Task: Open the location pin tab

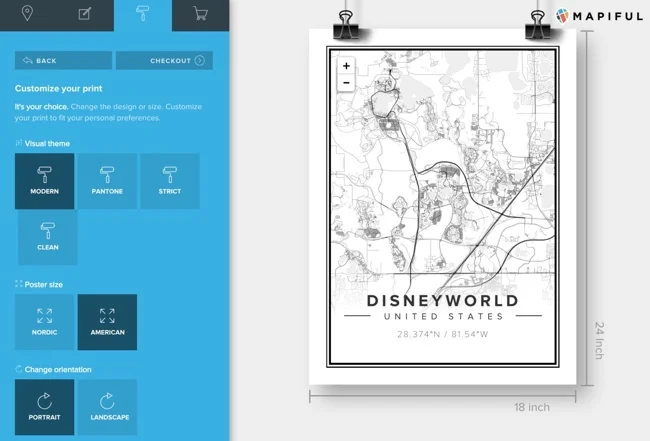Action: 27,14
